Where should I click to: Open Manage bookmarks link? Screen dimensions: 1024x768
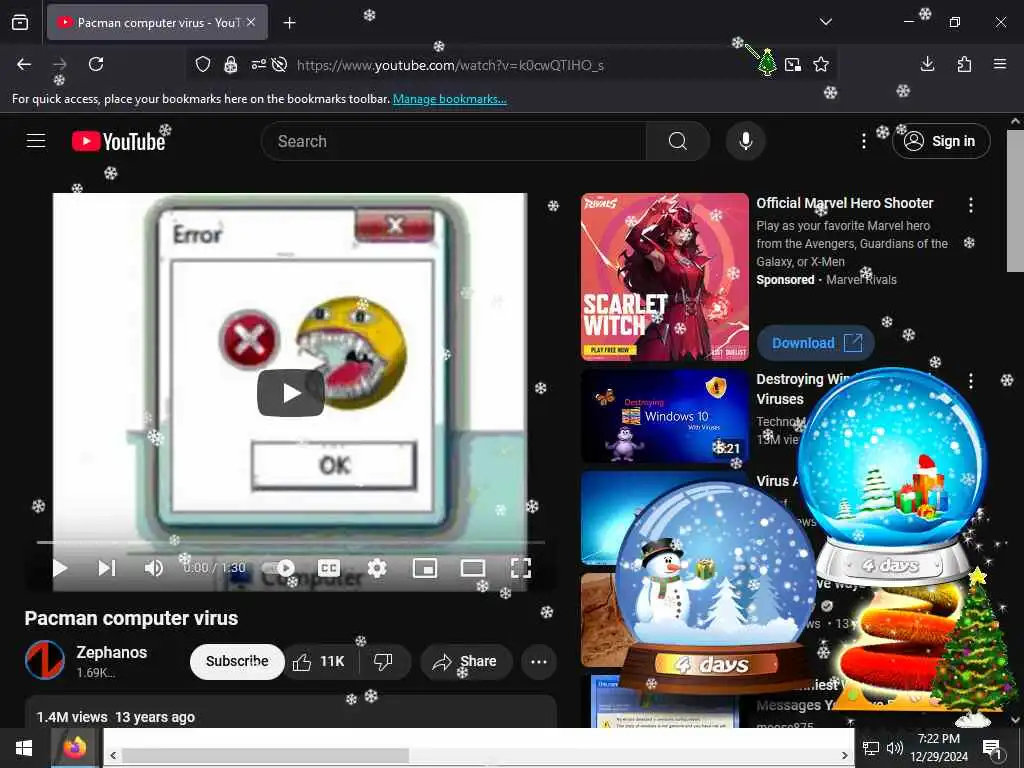point(449,99)
